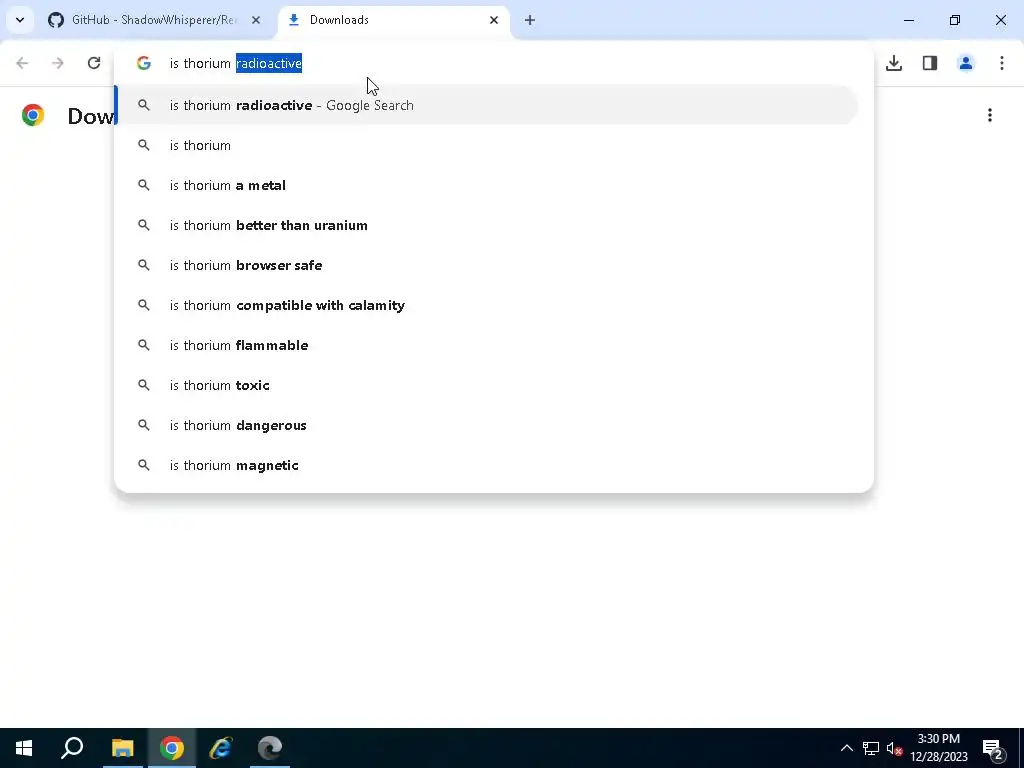
Task: Open the profile avatar menu
Action: [x=966, y=63]
